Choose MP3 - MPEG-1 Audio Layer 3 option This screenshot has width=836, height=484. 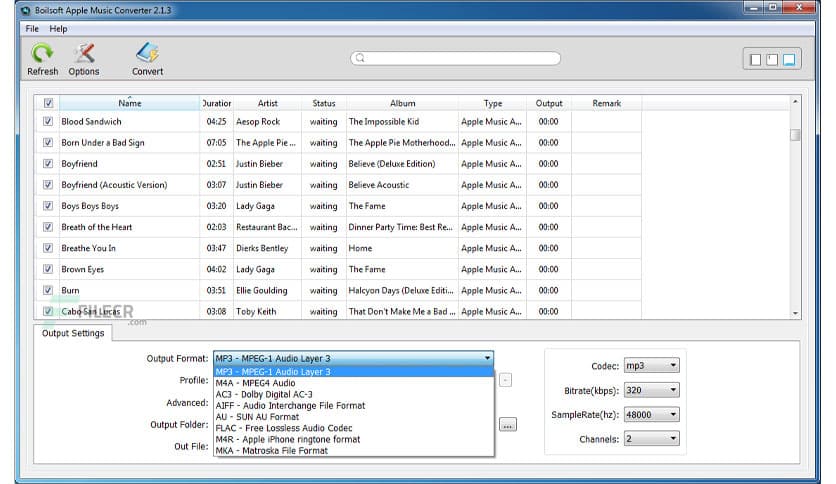pos(353,372)
